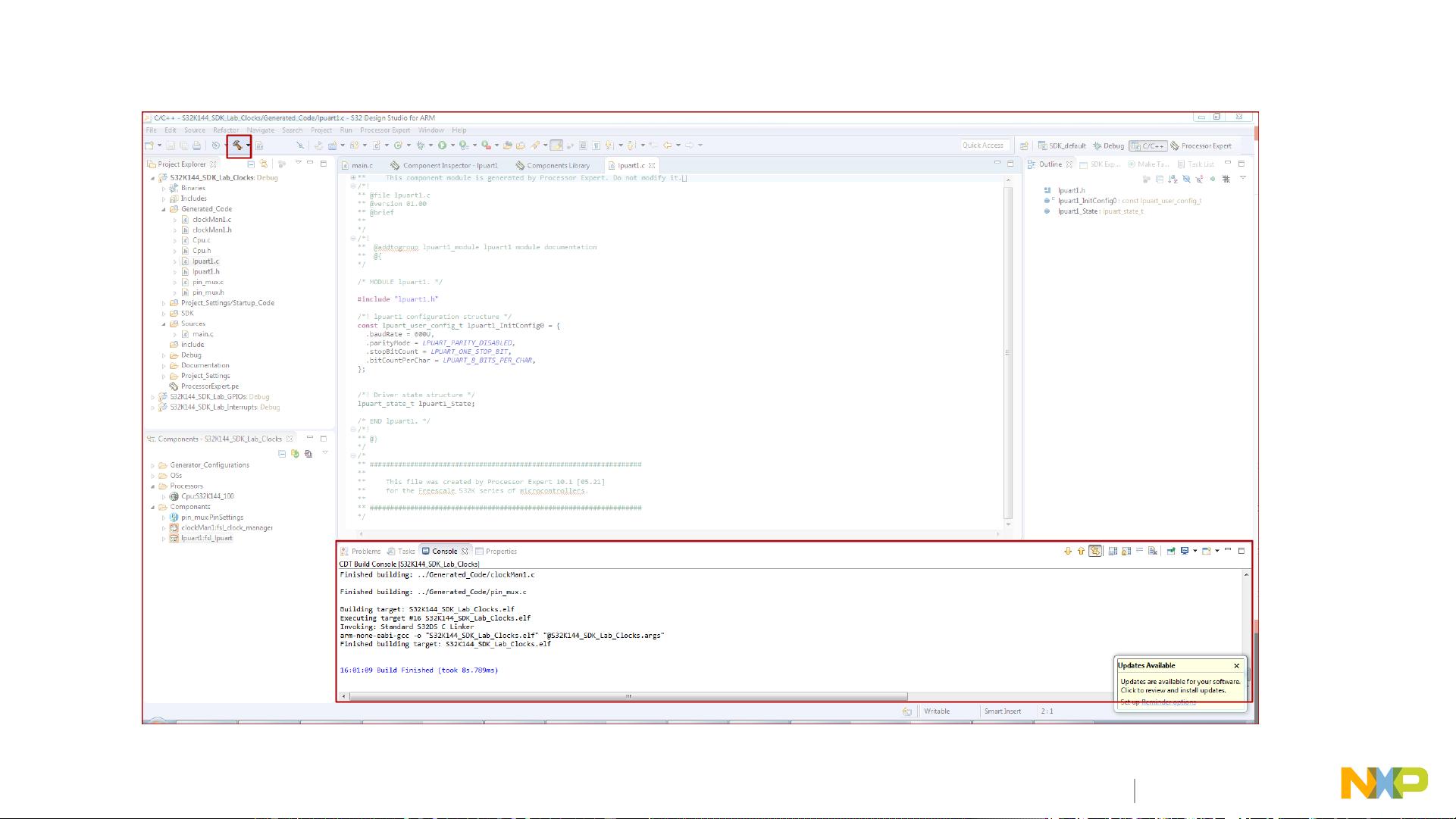Minimize the Outline view

(1228, 163)
